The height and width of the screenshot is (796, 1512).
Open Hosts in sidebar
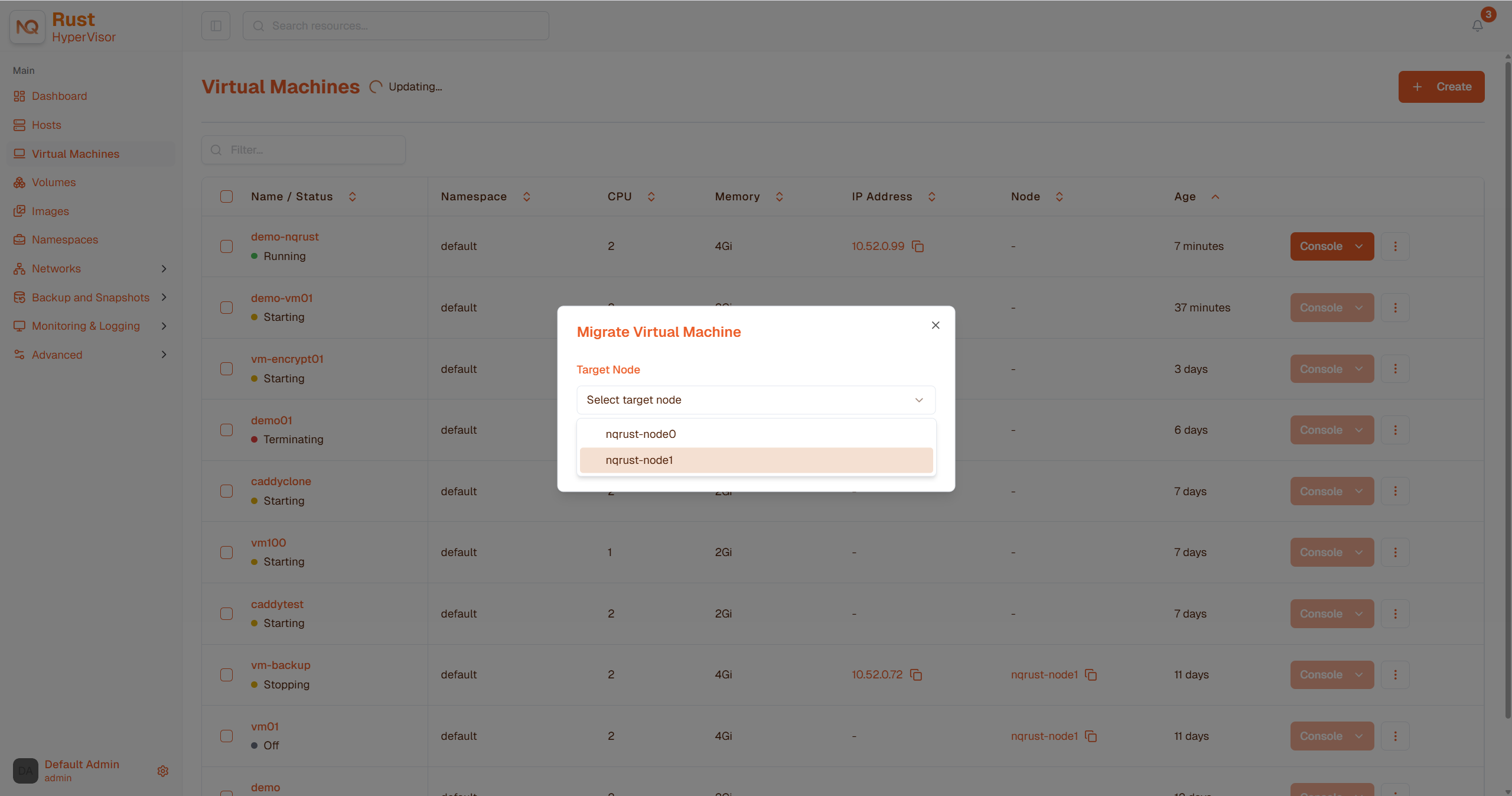[x=92, y=125]
